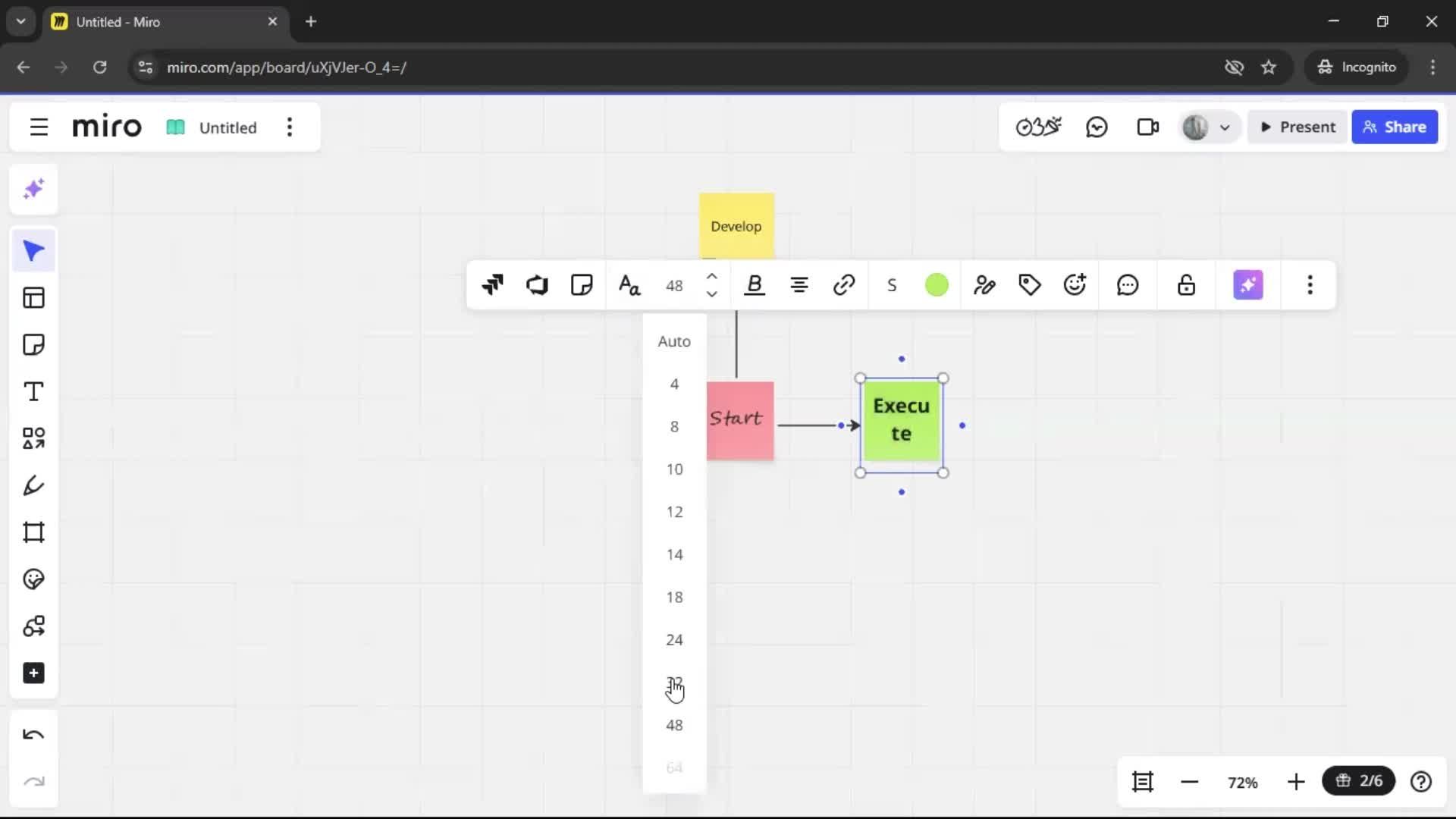Open the comments chat icon in top bar
This screenshot has width=1456, height=819.
pos(1097,127)
